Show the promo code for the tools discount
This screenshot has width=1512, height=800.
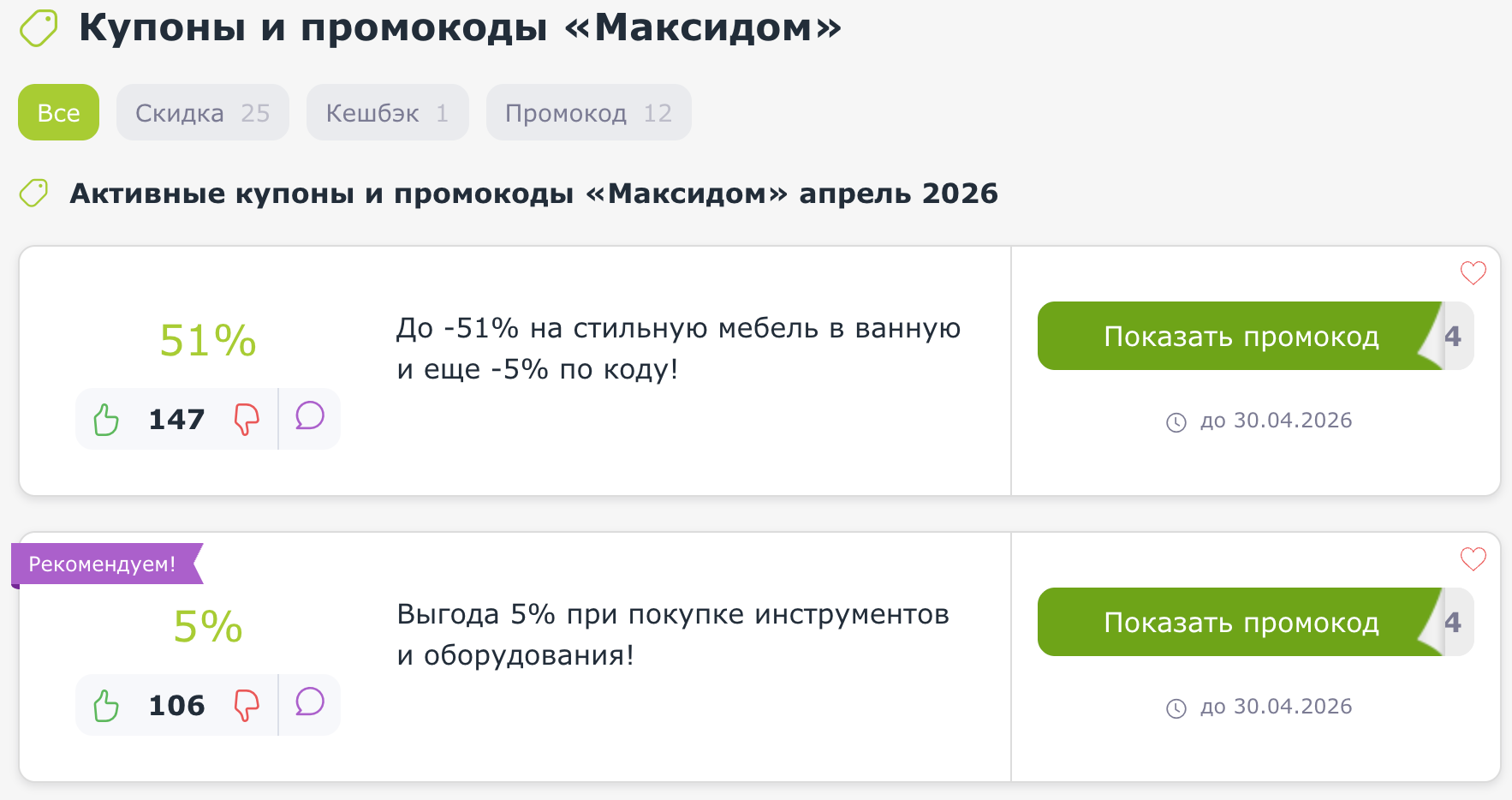1241,623
